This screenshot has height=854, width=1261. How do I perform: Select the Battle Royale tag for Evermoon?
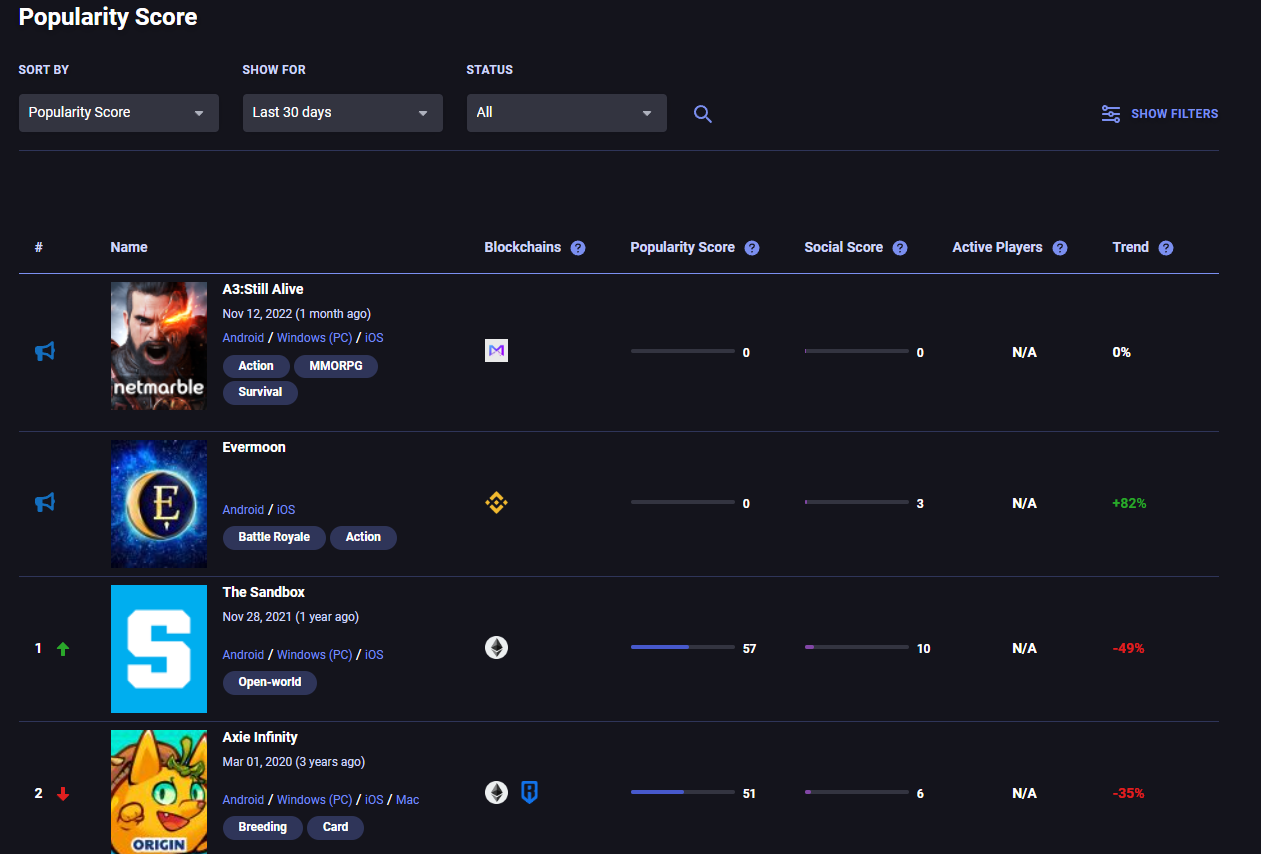pyautogui.click(x=273, y=538)
